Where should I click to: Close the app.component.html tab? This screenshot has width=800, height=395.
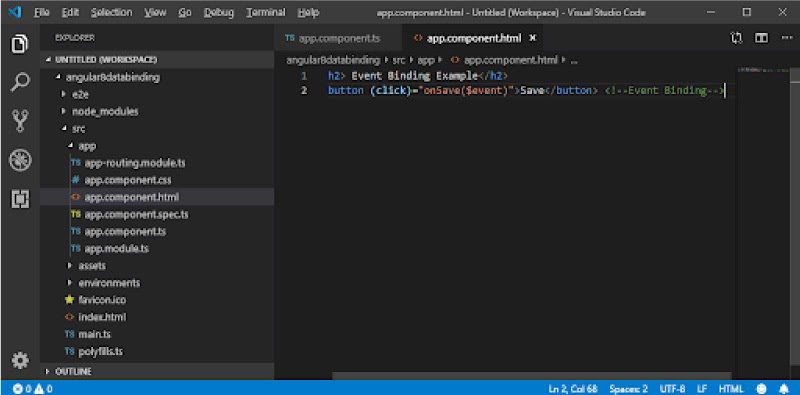coord(533,38)
